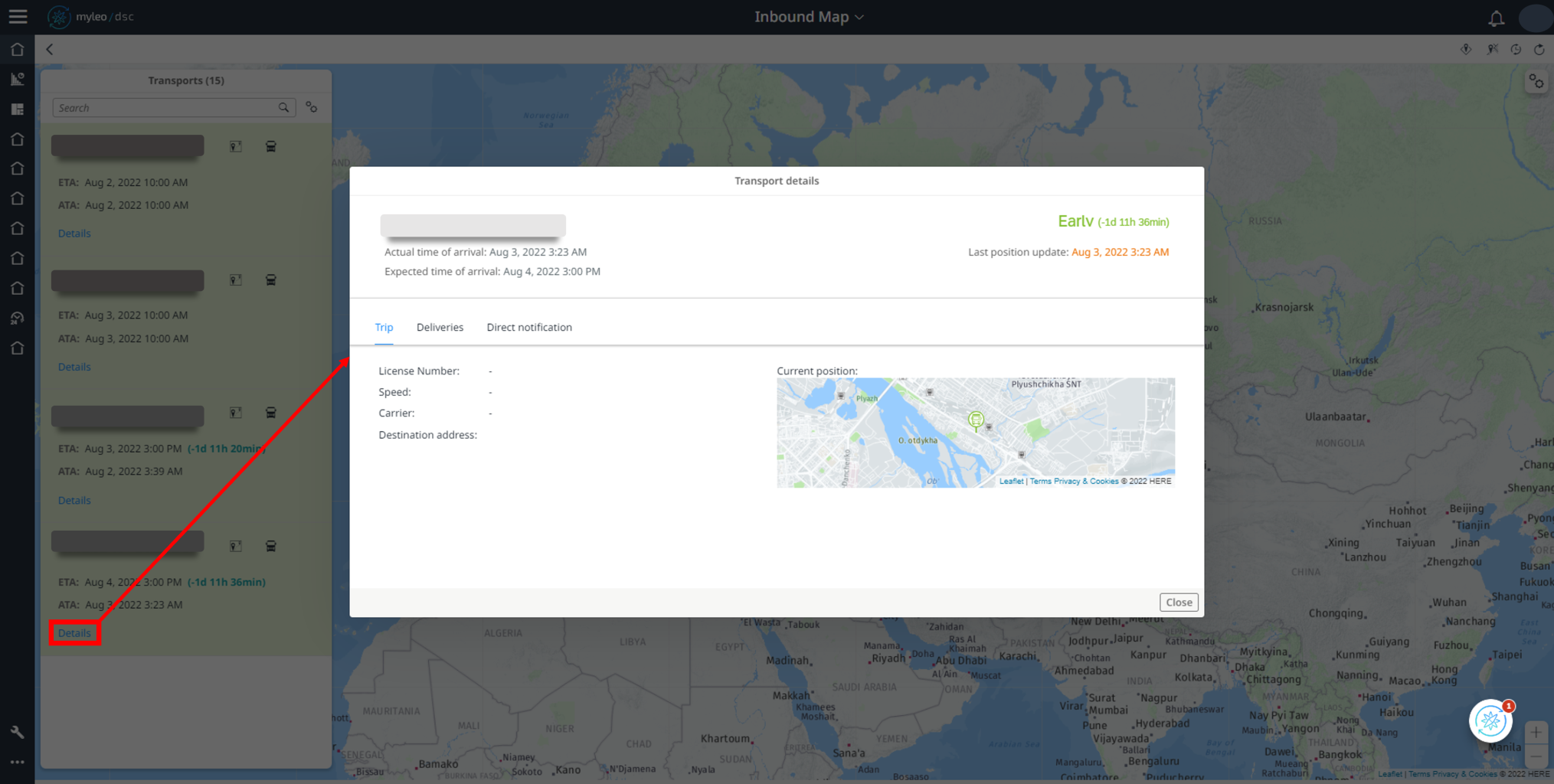The height and width of the screenshot is (784, 1554).
Task: Switch to the Trip tab
Action: coord(384,327)
